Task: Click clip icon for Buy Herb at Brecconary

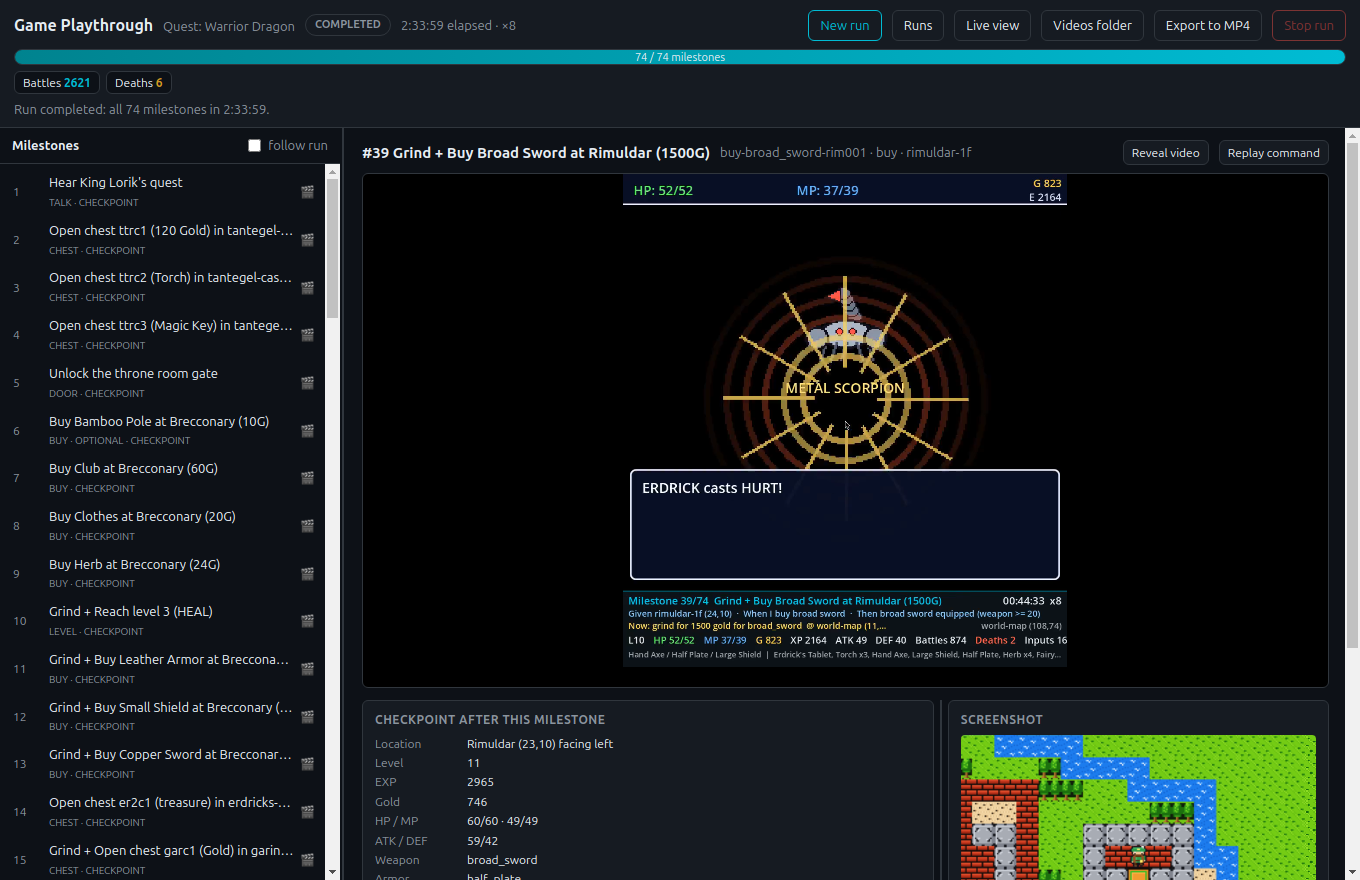Action: (308, 574)
